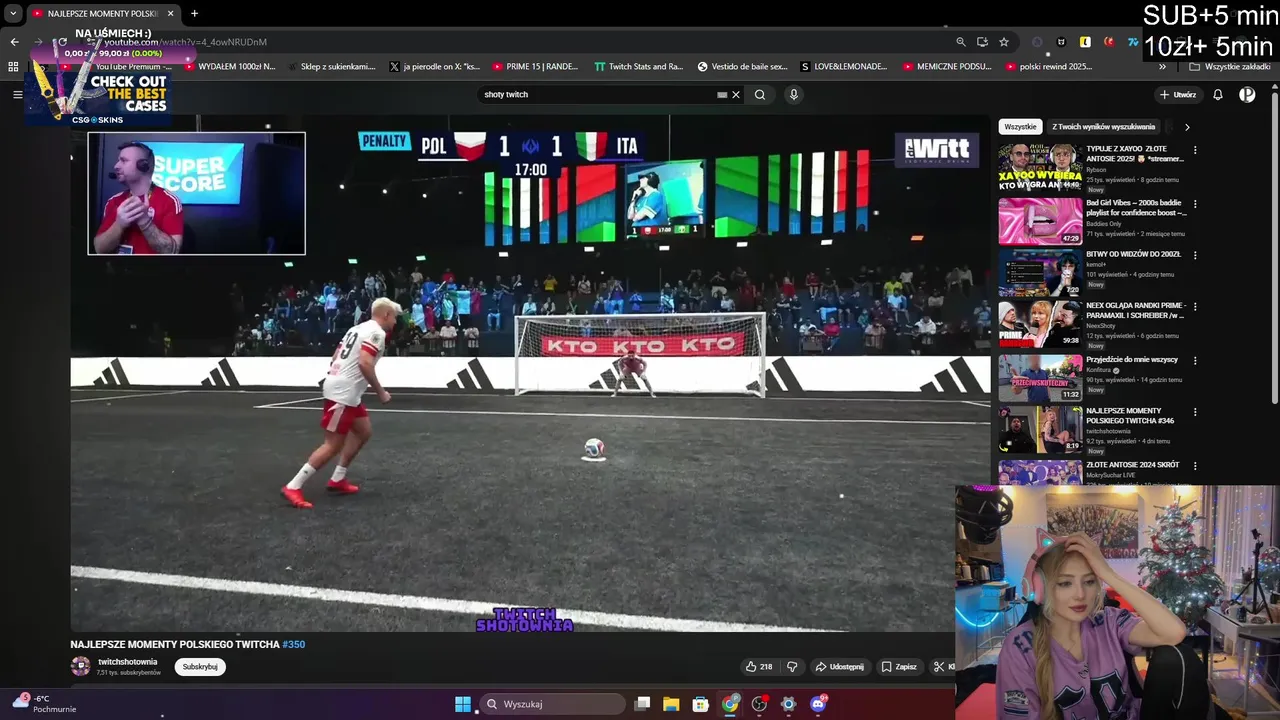Open LOVE&LEMONADE bookmark
The image size is (1280, 720).
[x=844, y=67]
